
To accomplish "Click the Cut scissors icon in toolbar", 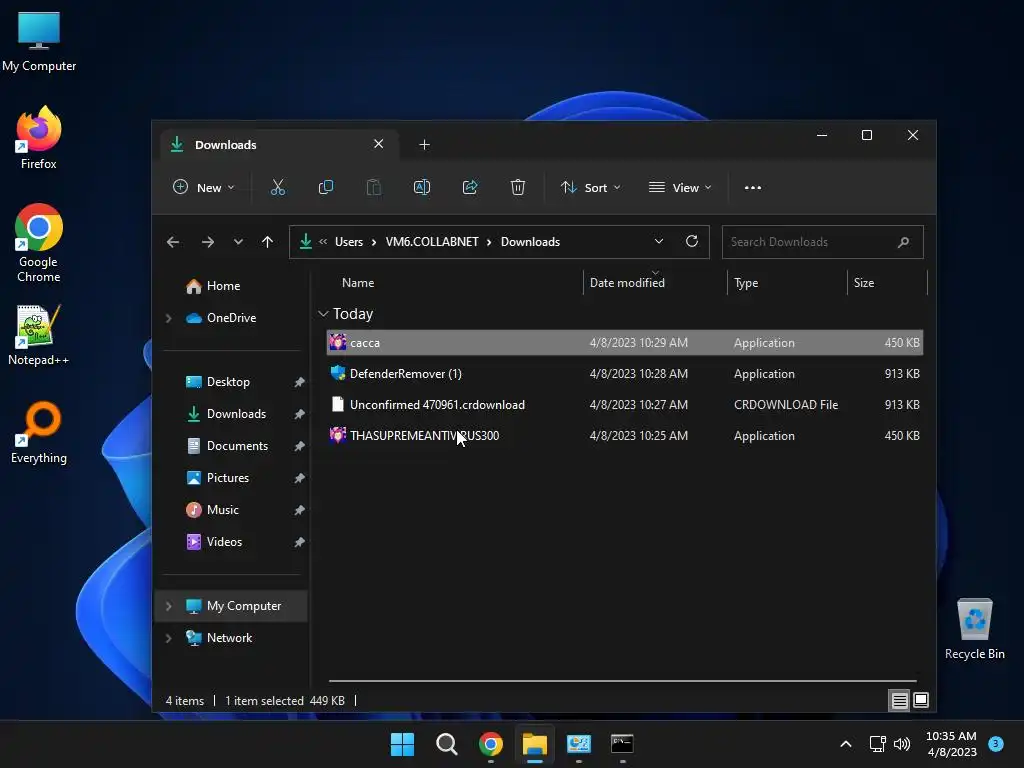I will [x=278, y=187].
